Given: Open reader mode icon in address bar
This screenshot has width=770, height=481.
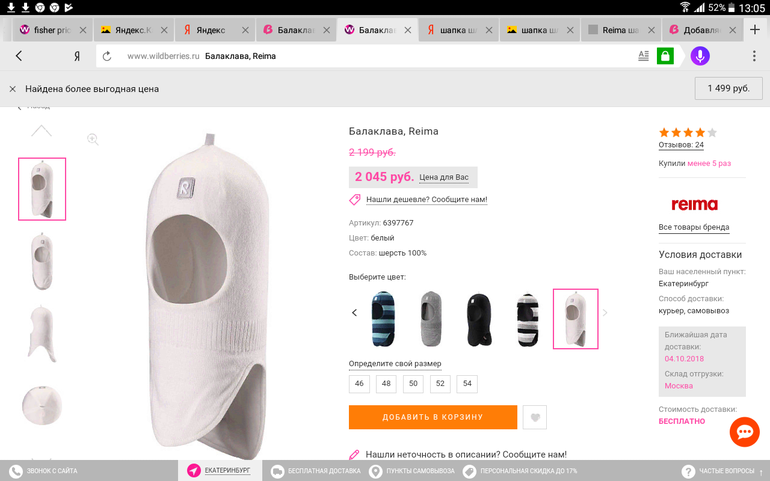Looking at the screenshot, I should pyautogui.click(x=643, y=56).
